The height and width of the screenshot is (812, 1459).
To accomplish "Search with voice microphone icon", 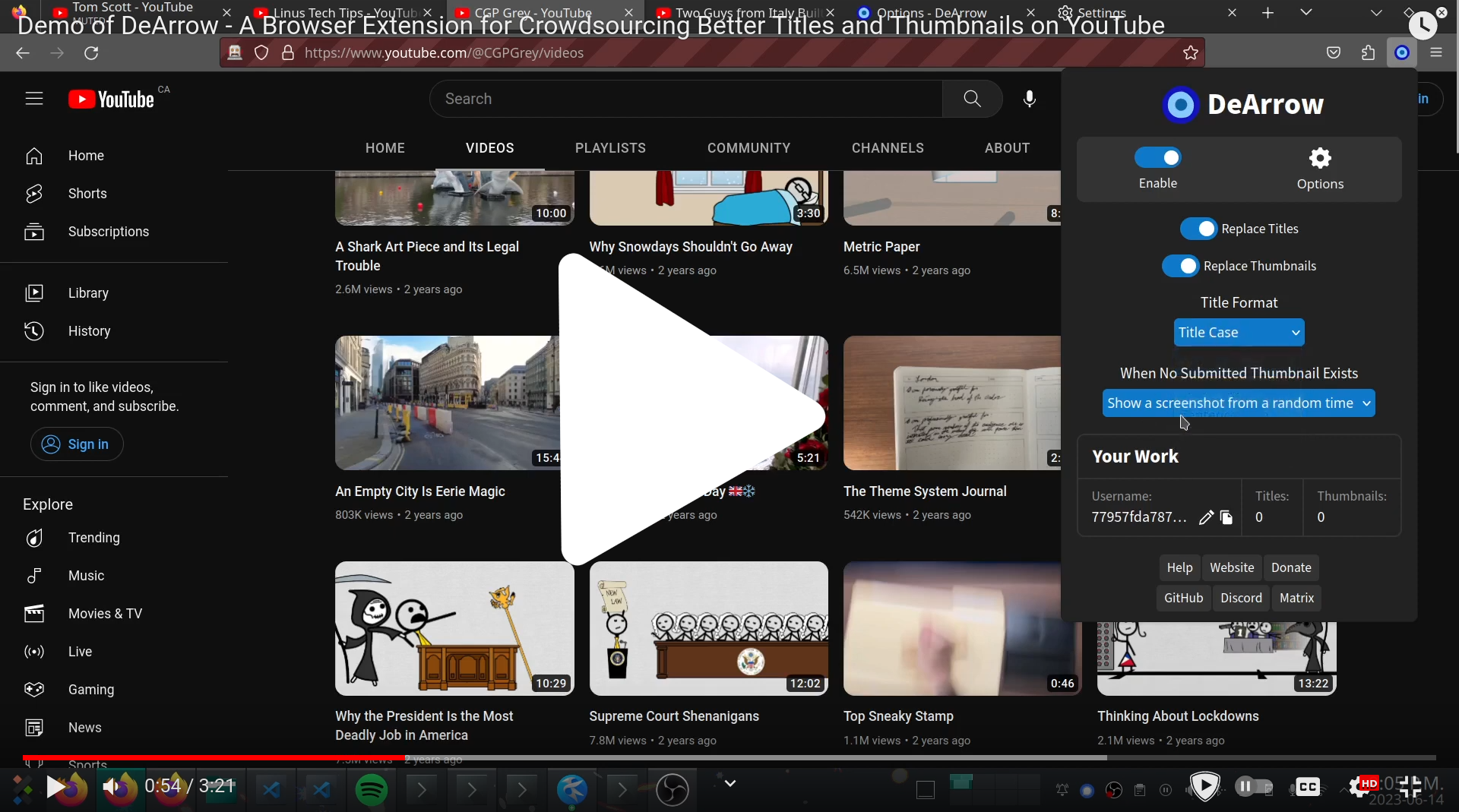I will 1030,99.
